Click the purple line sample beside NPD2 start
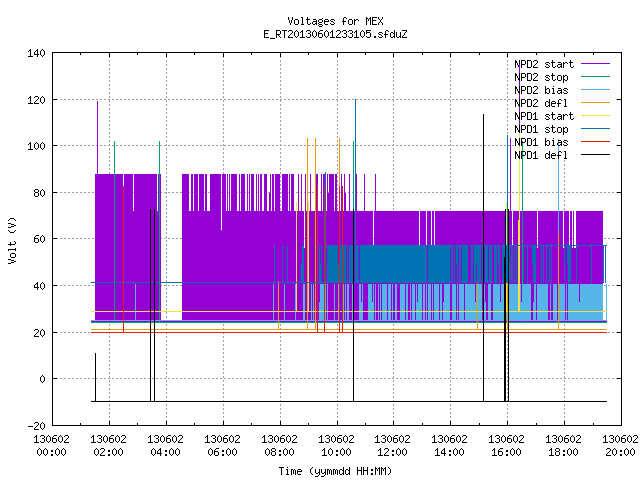Viewport: 640px width, 480px height. pyautogui.click(x=596, y=64)
